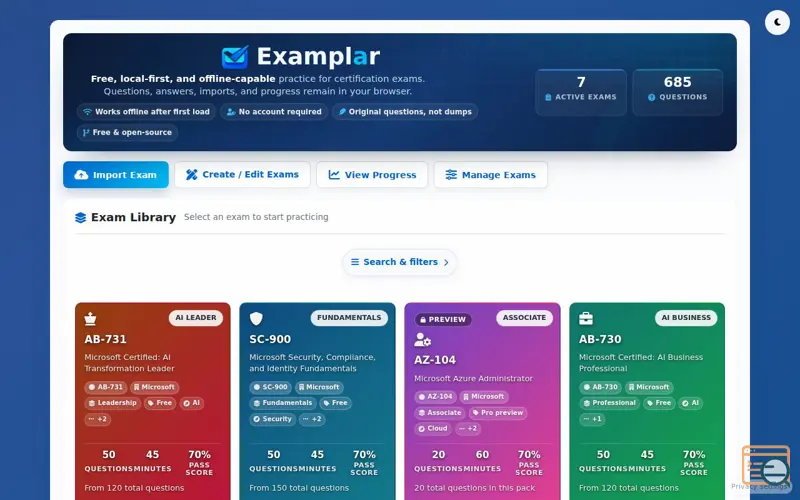This screenshot has height=500, width=800.
Task: Expand the +1 tags on AB-730 card
Action: coord(592,419)
